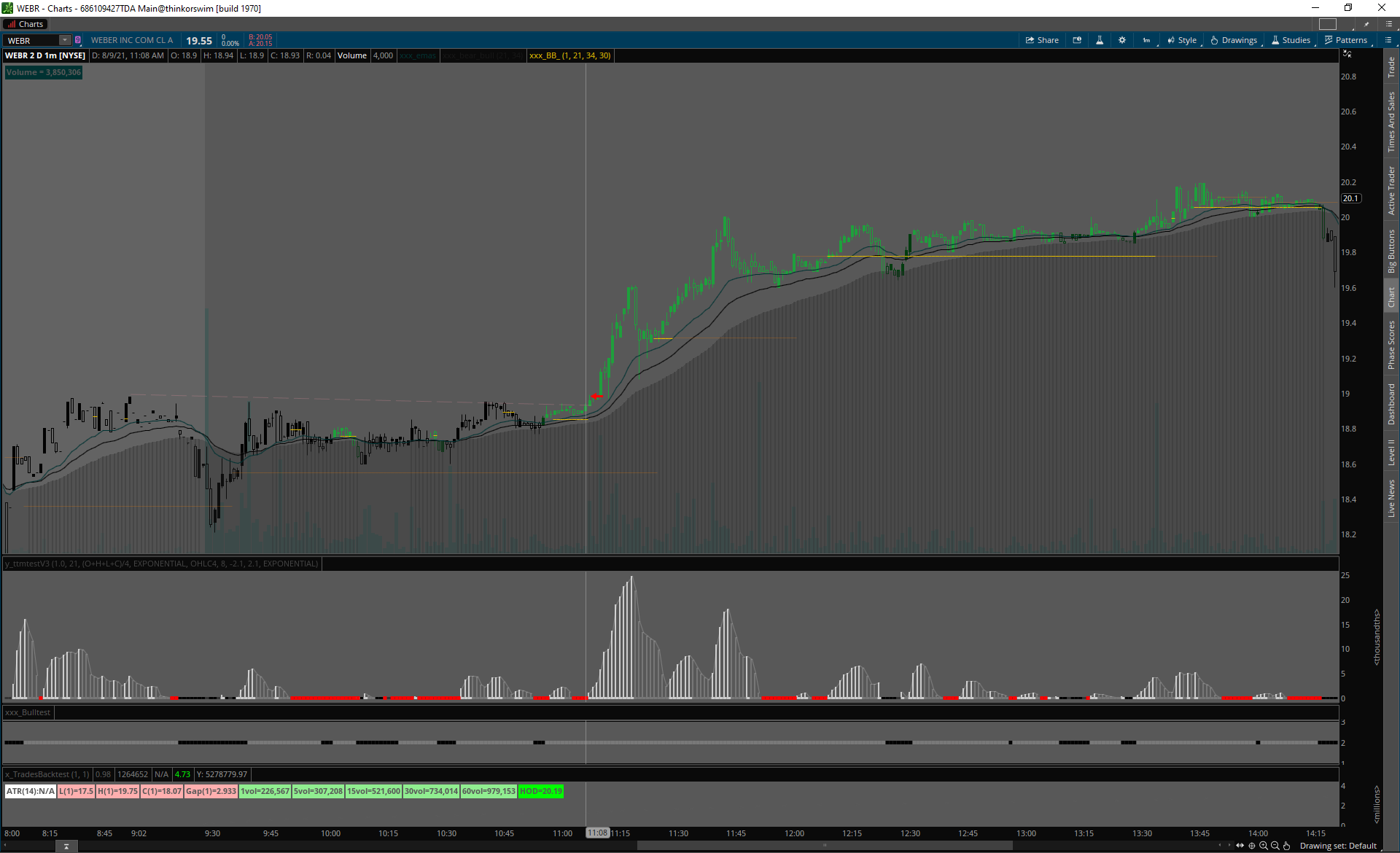Click the pin window icon
Viewport: 1400px width, 853px height.
[x=1366, y=24]
